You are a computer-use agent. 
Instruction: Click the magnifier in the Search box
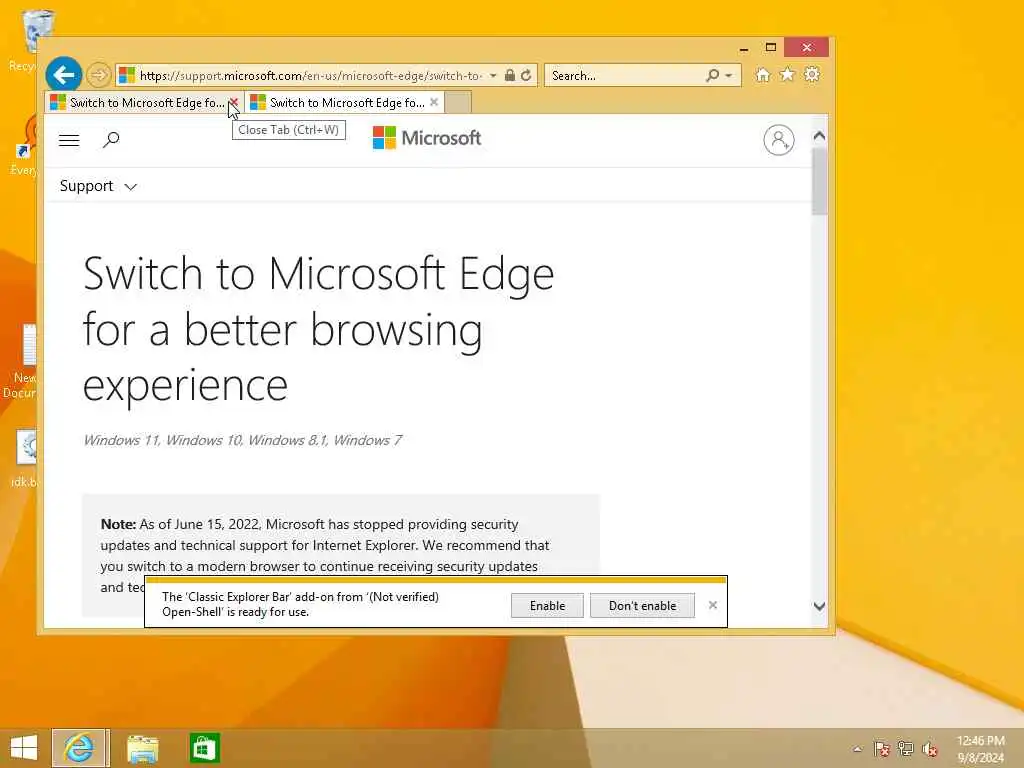click(712, 76)
